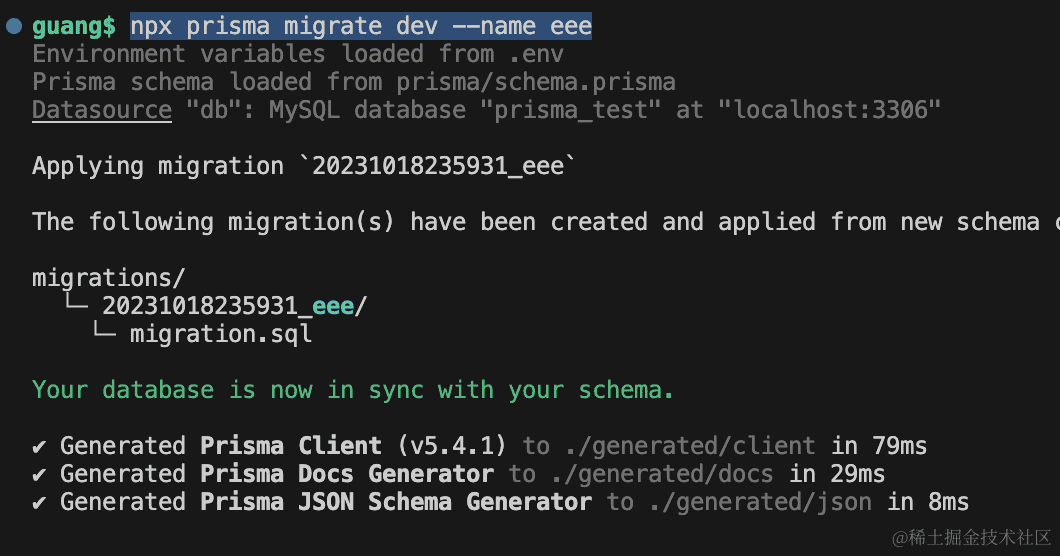
Task: Select the migrations/ root folder line
Action: 109,278
